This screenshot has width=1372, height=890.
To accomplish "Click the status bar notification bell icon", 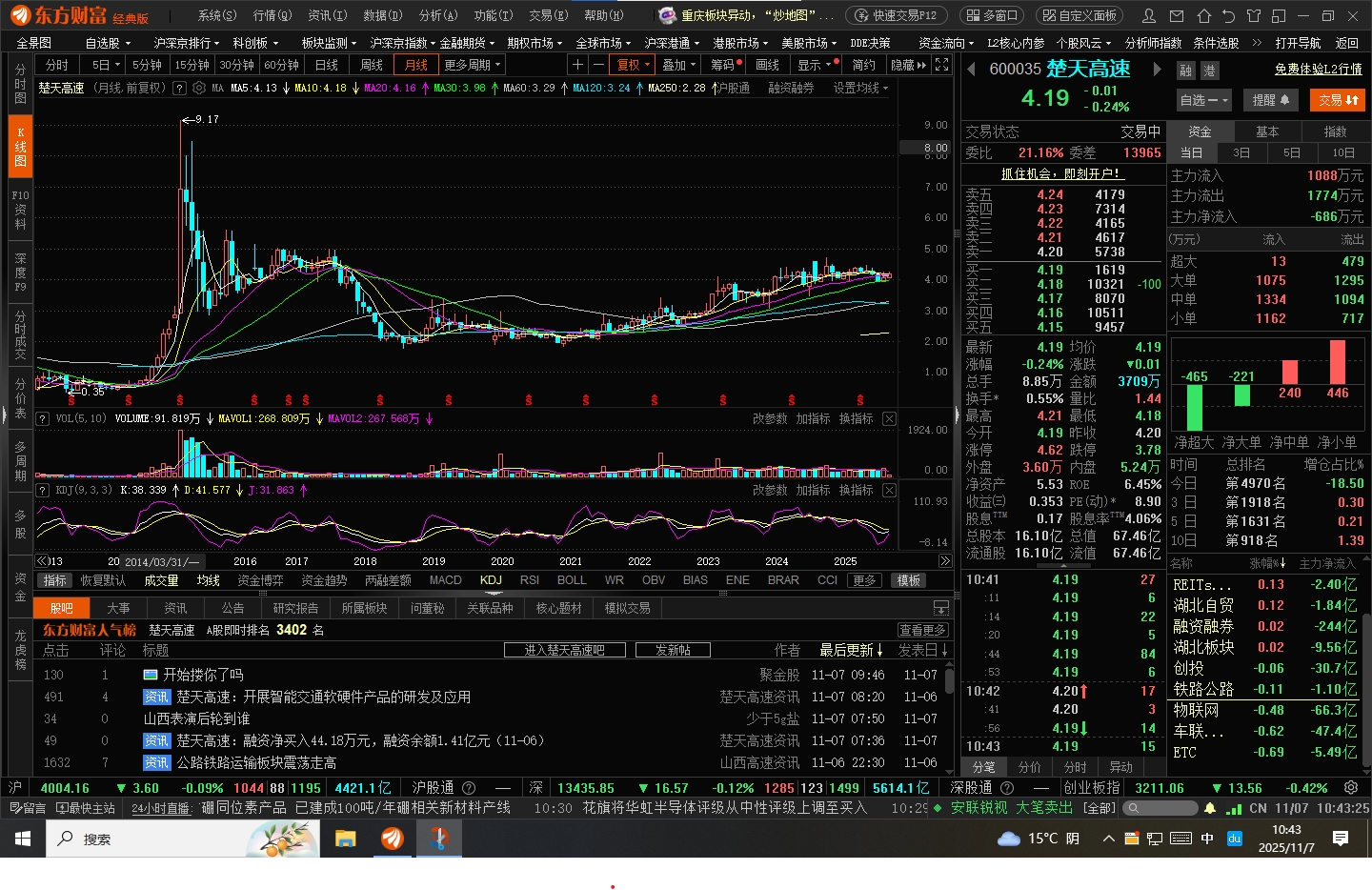I will [x=1209, y=808].
